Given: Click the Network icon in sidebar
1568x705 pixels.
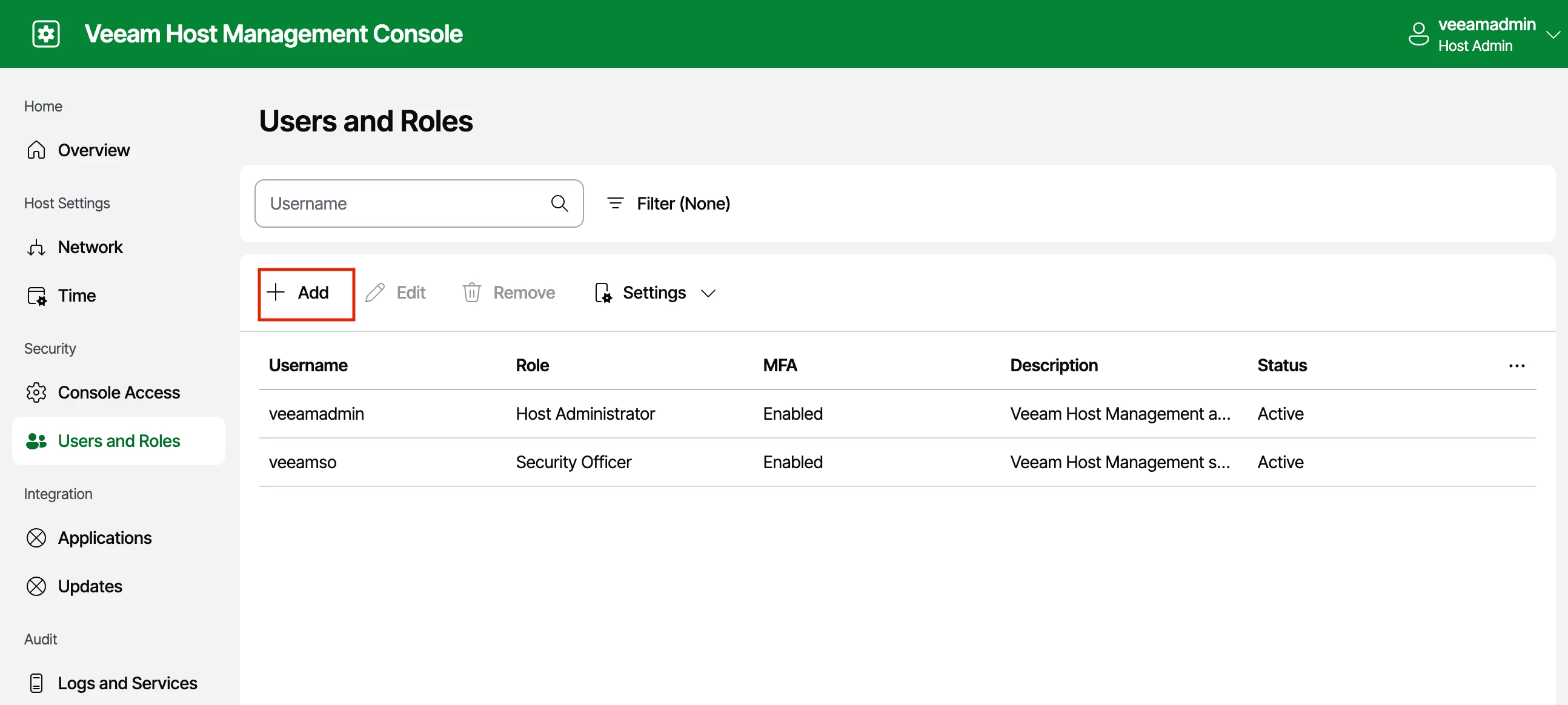Looking at the screenshot, I should [36, 247].
